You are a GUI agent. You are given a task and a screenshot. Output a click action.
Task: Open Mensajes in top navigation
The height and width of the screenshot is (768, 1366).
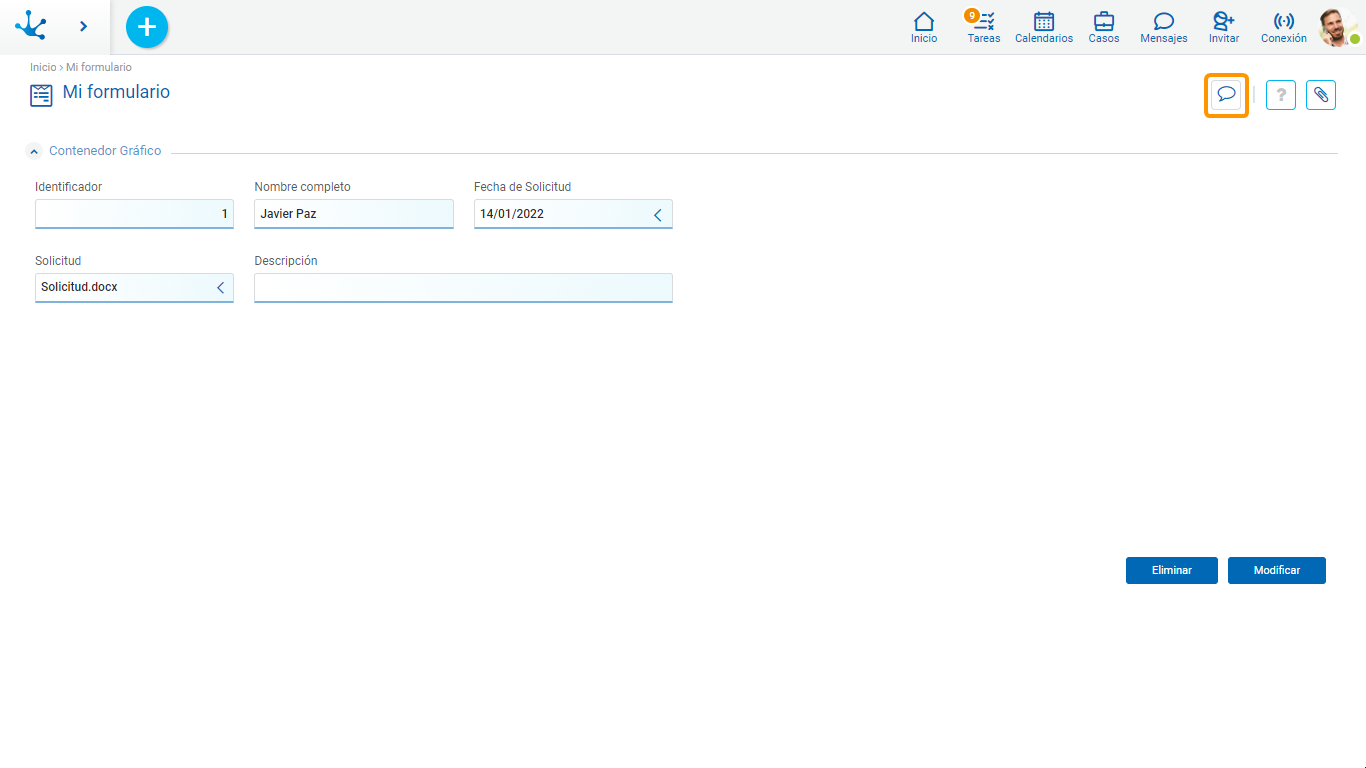[x=1163, y=27]
